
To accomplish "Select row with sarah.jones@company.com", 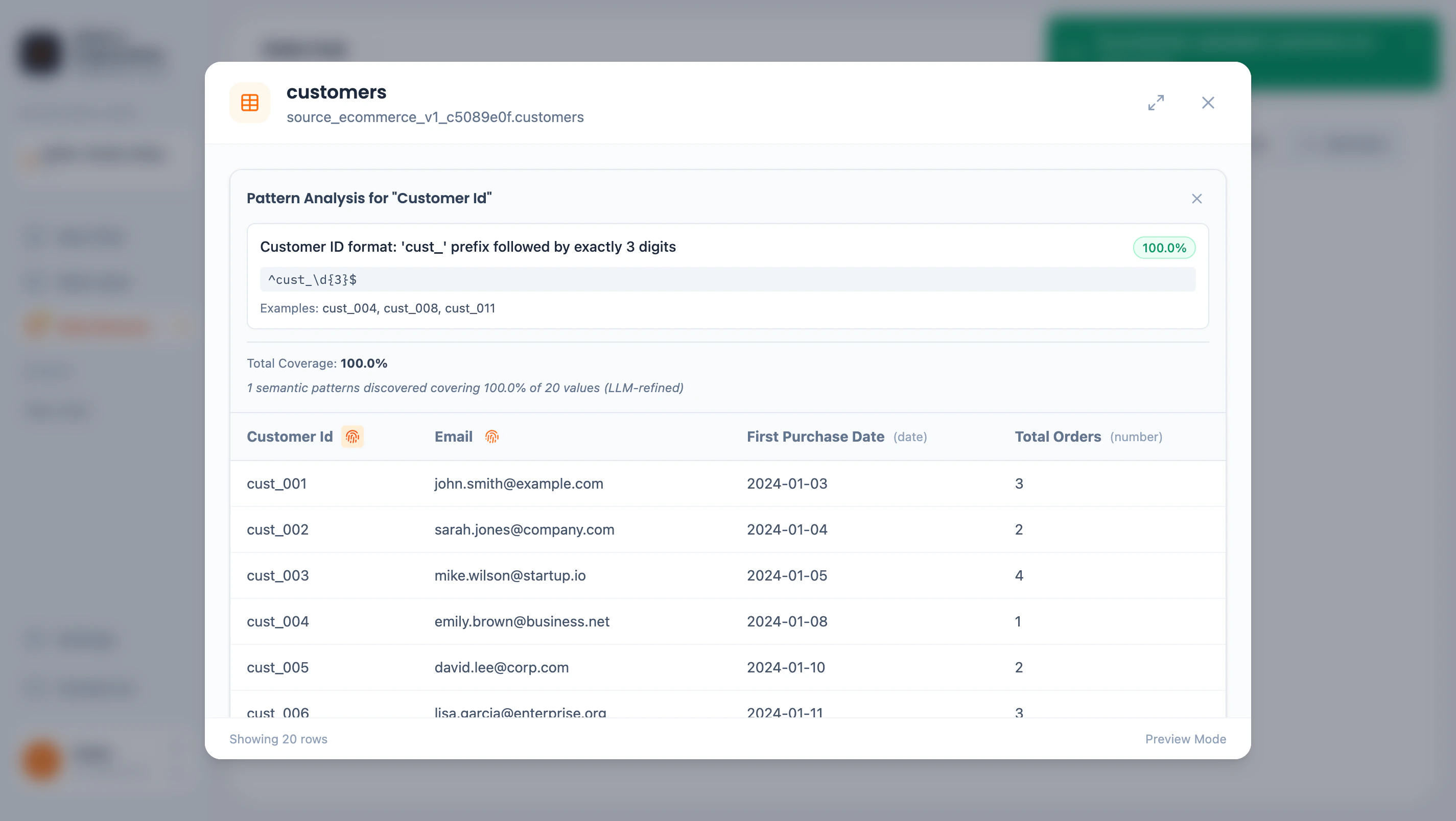I will (524, 529).
